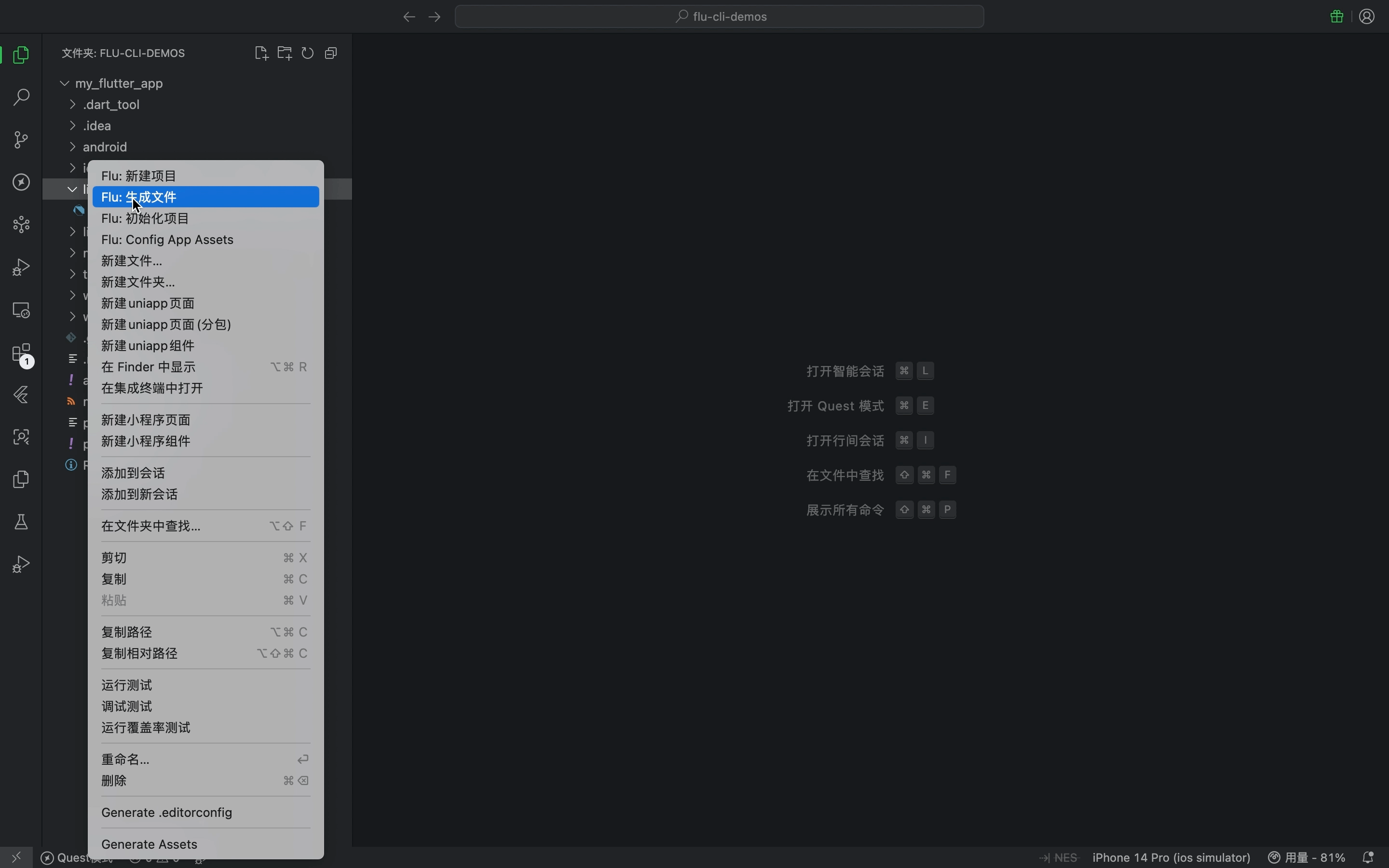Refresh the explorer file tree
Viewport: 1389px width, 868px height.
pos(308,53)
